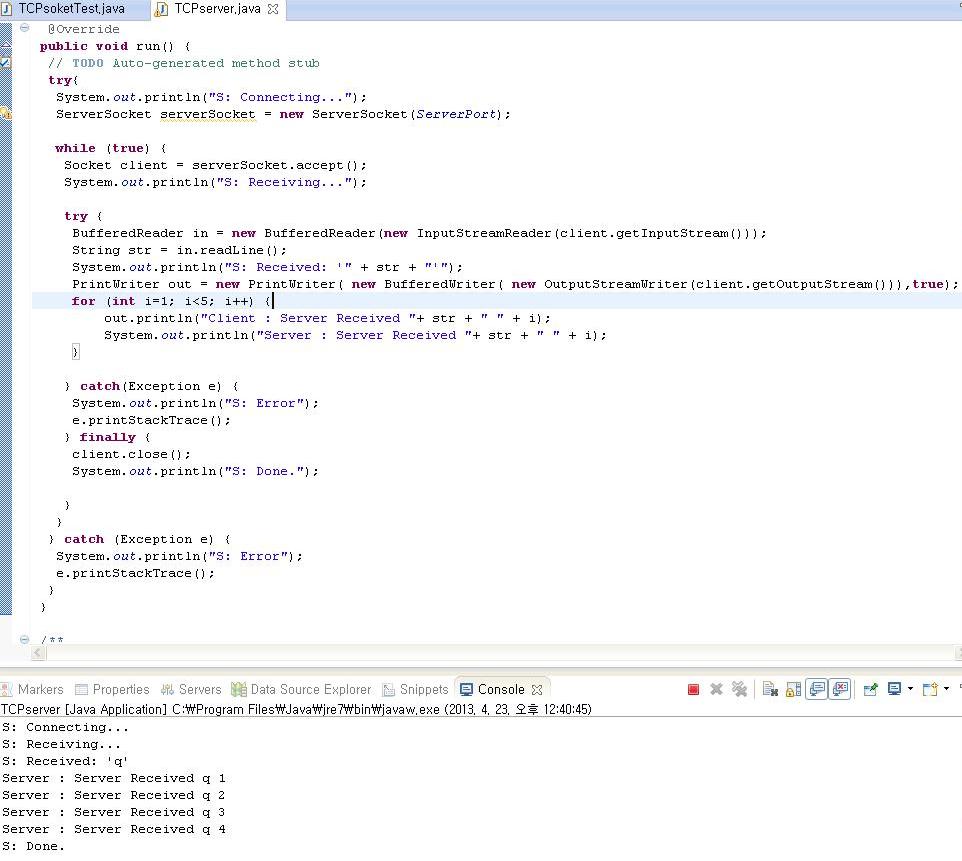Image resolution: width=962 pixels, height=861 pixels.
Task: Open the Display Selected Console dropdown arrow
Action: tap(910, 689)
